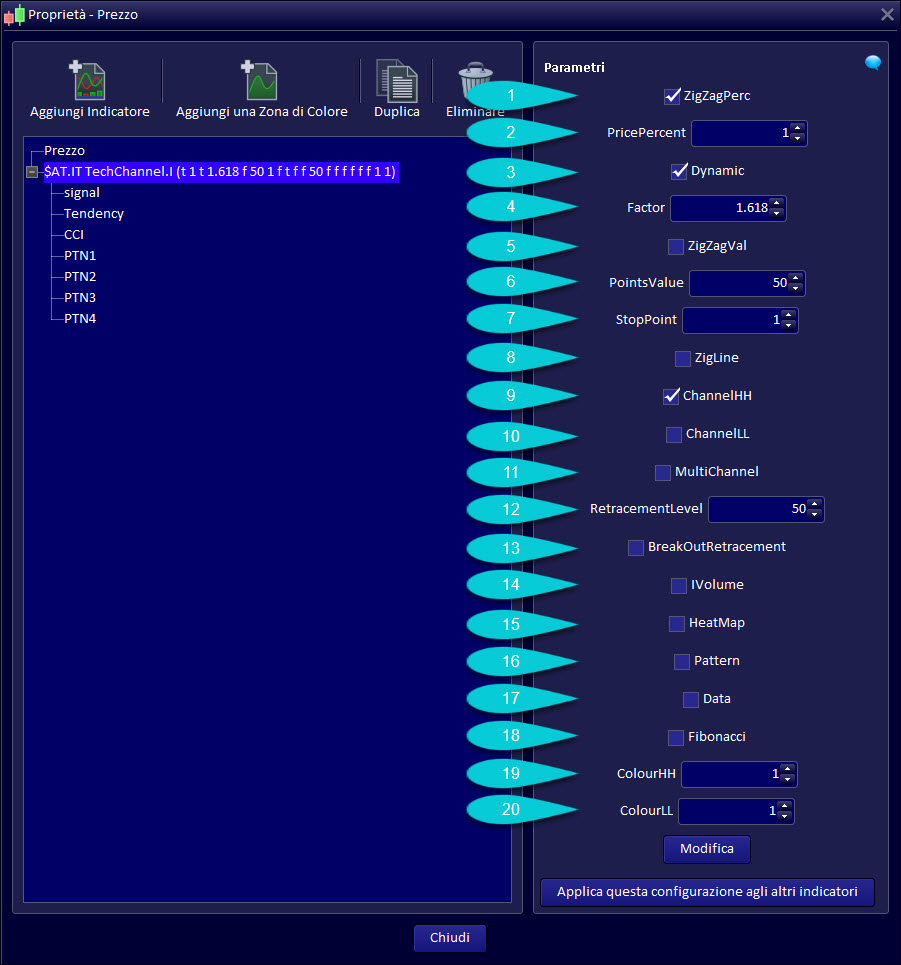This screenshot has height=965, width=901.
Task: Select the PTN1 tree item
Action: click(80, 255)
